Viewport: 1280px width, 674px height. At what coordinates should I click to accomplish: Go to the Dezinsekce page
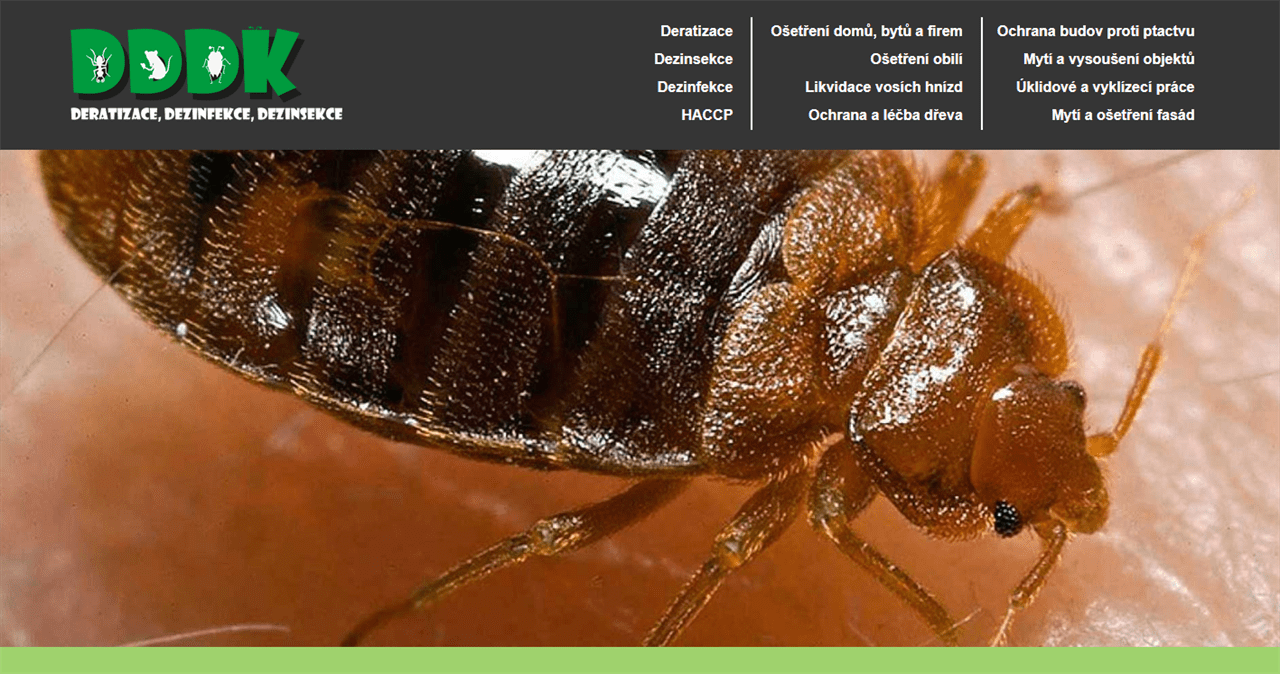point(693,59)
